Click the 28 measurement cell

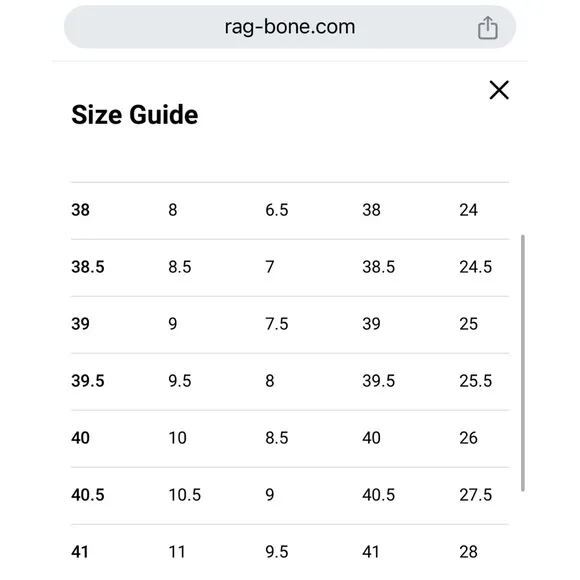coord(468,552)
